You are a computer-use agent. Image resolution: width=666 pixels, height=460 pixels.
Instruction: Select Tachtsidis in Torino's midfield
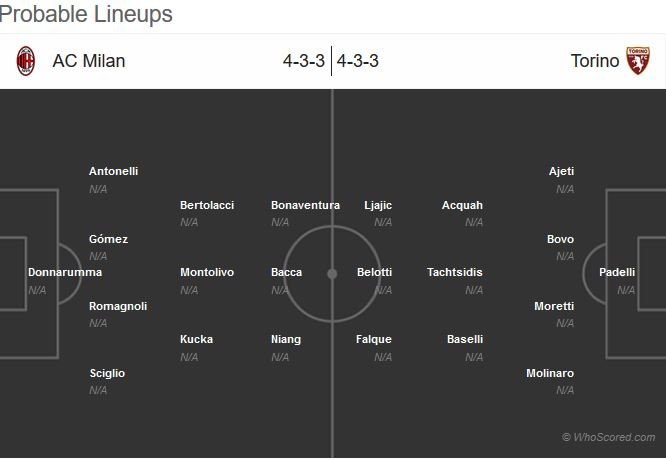[454, 272]
